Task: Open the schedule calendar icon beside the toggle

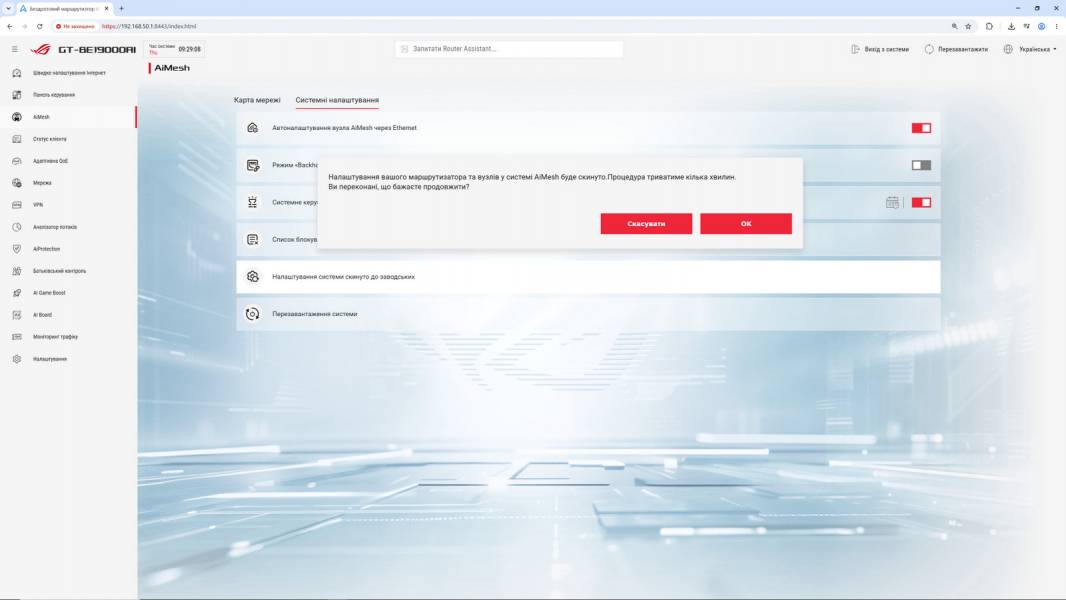Action: 892,202
